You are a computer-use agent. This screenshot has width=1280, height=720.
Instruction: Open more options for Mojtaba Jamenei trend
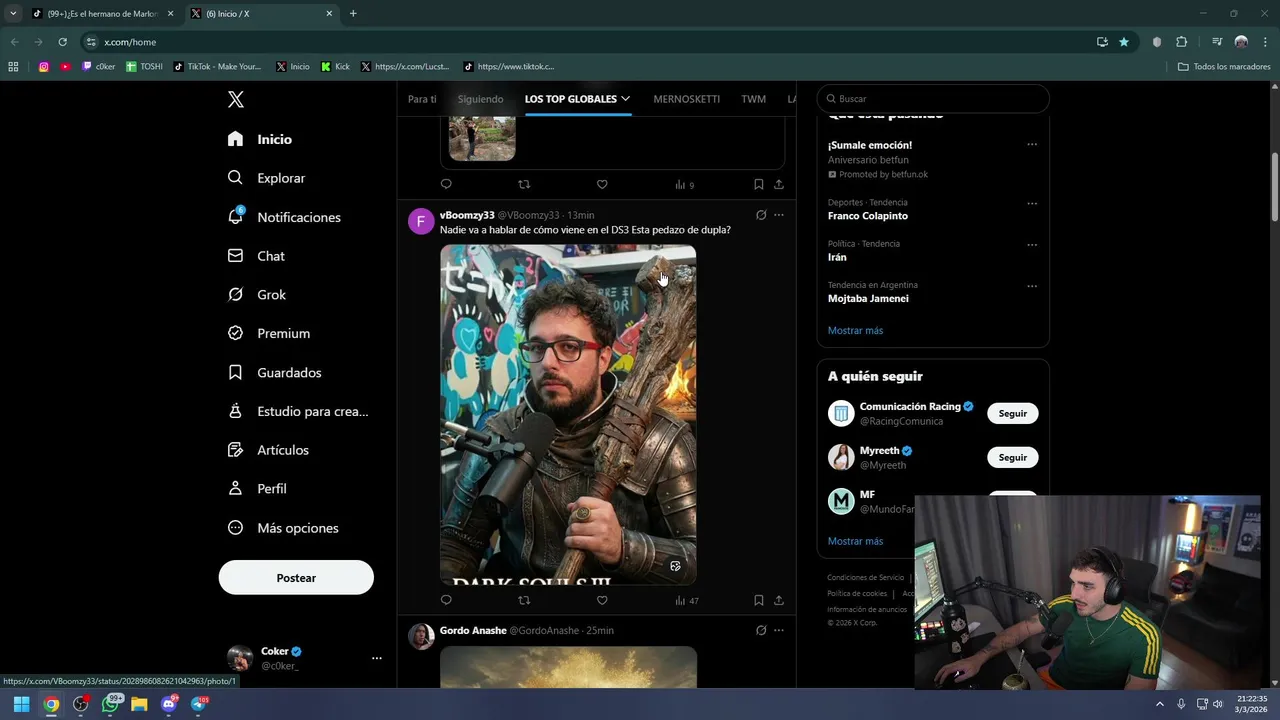1032,286
